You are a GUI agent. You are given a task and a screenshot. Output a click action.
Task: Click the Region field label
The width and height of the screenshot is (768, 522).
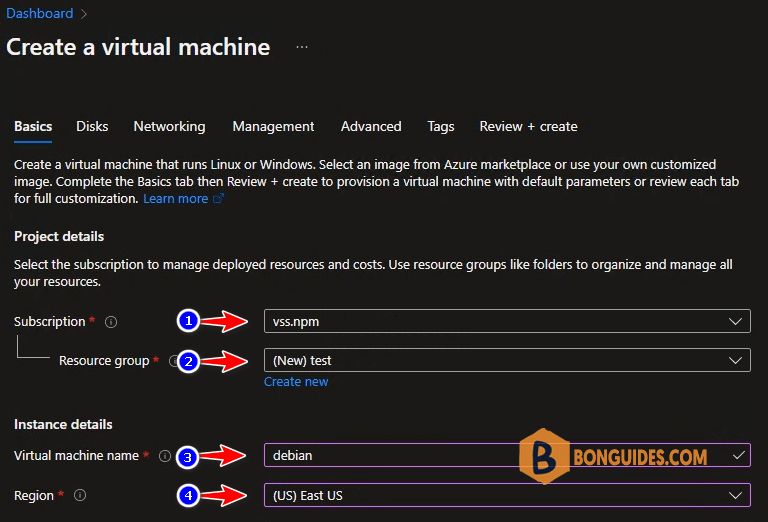point(34,496)
